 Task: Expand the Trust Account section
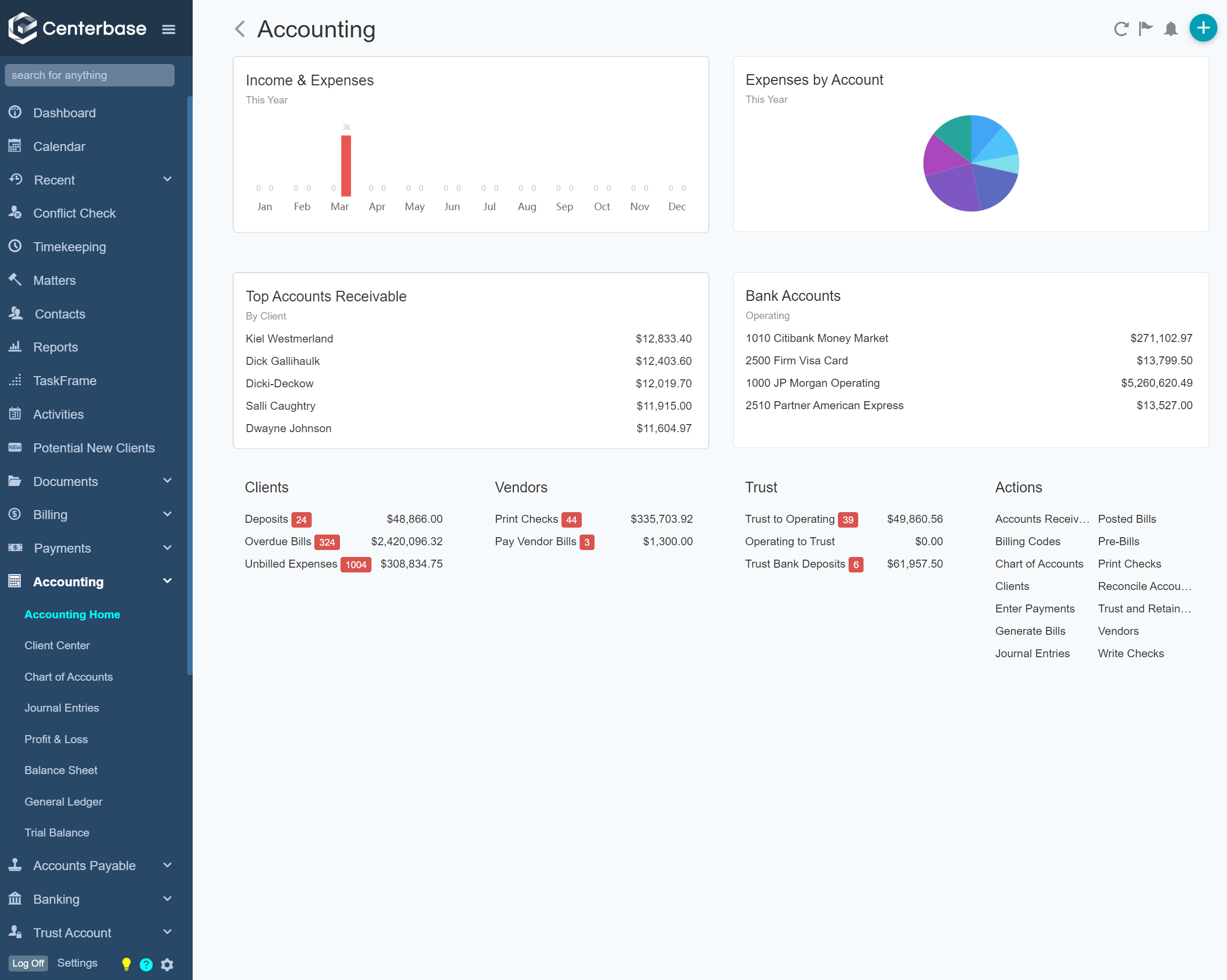coord(168,932)
